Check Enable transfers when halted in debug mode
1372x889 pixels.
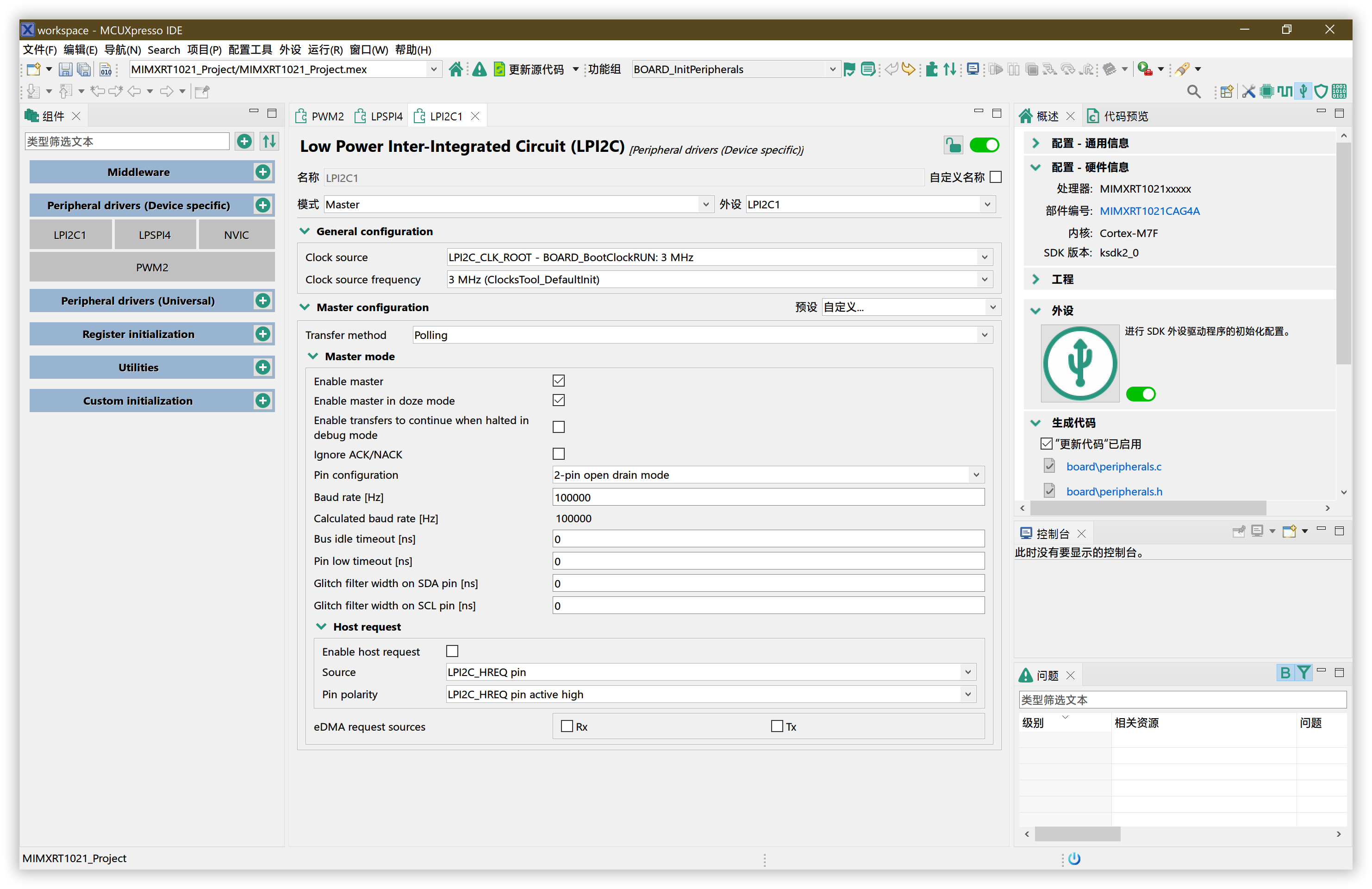click(558, 426)
